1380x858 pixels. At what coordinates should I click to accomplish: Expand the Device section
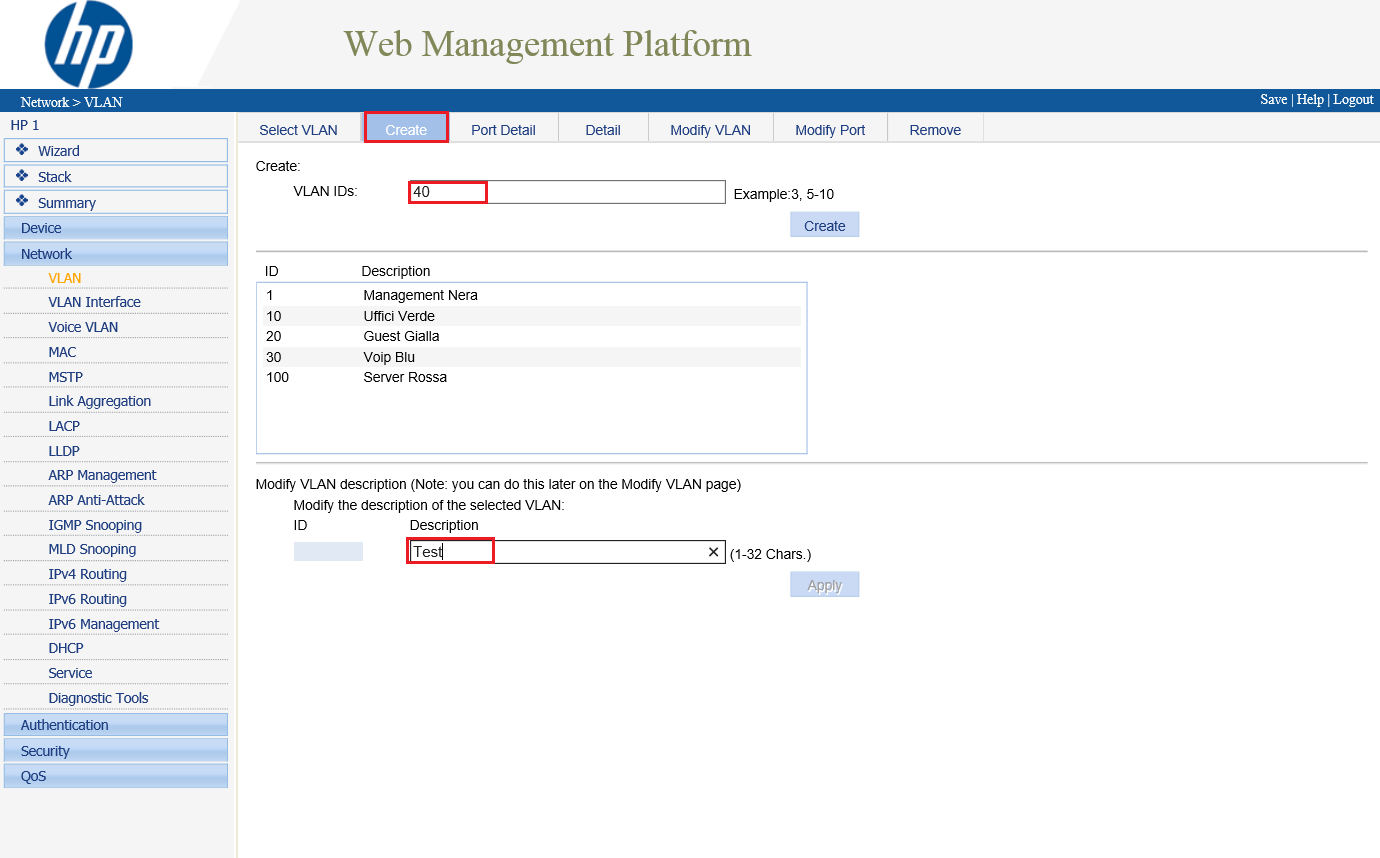(x=116, y=228)
